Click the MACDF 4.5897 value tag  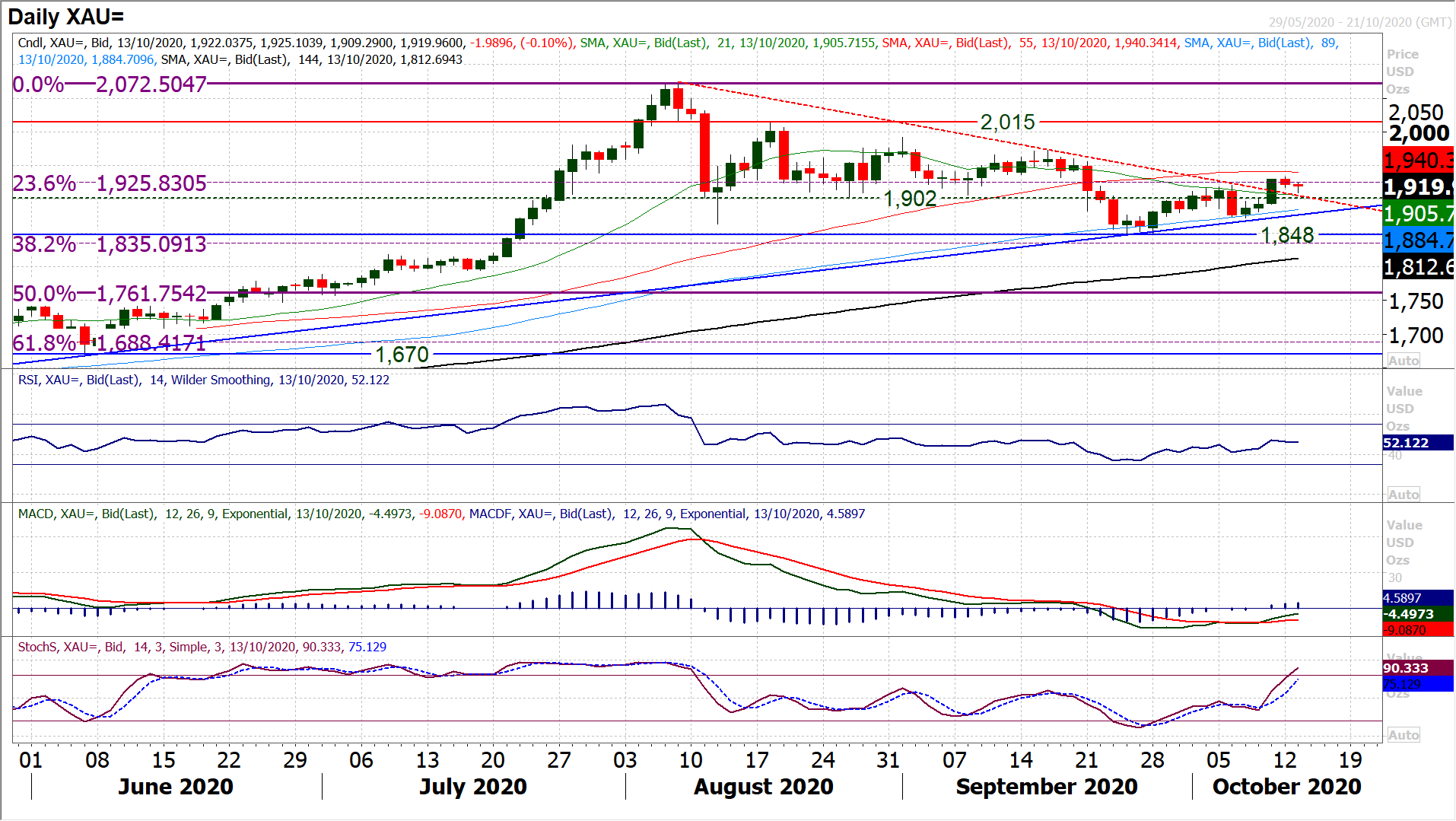pos(1418,598)
